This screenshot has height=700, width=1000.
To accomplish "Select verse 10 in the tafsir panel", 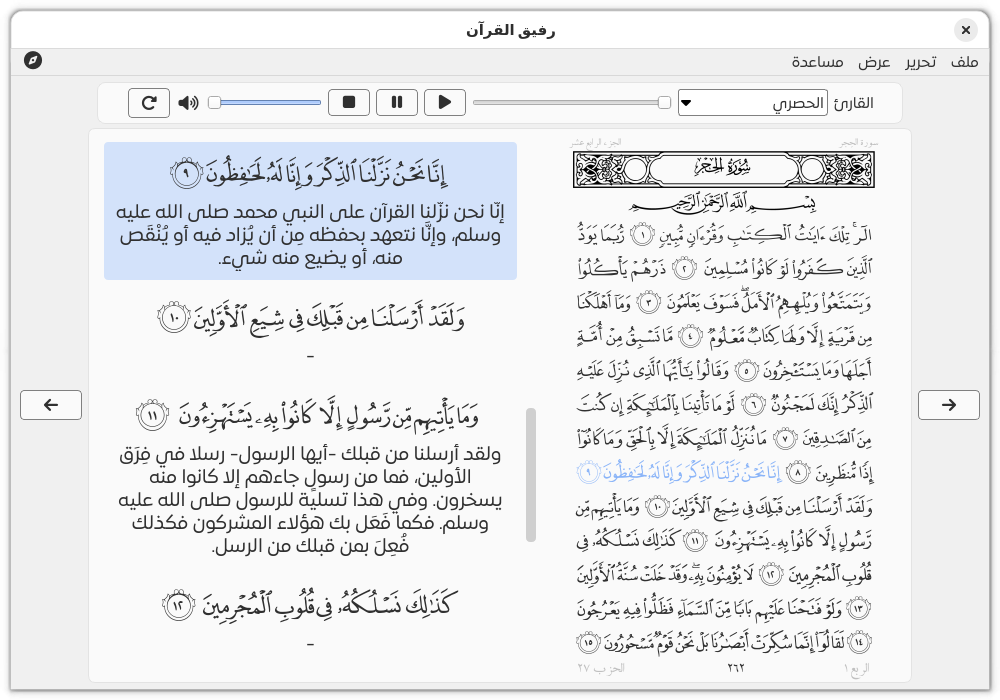I will (x=311, y=317).
